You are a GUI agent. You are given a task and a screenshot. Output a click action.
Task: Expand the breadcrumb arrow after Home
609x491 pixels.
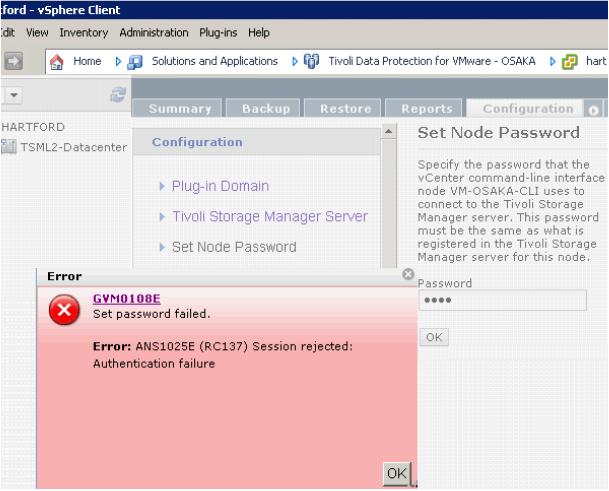pyautogui.click(x=118, y=61)
